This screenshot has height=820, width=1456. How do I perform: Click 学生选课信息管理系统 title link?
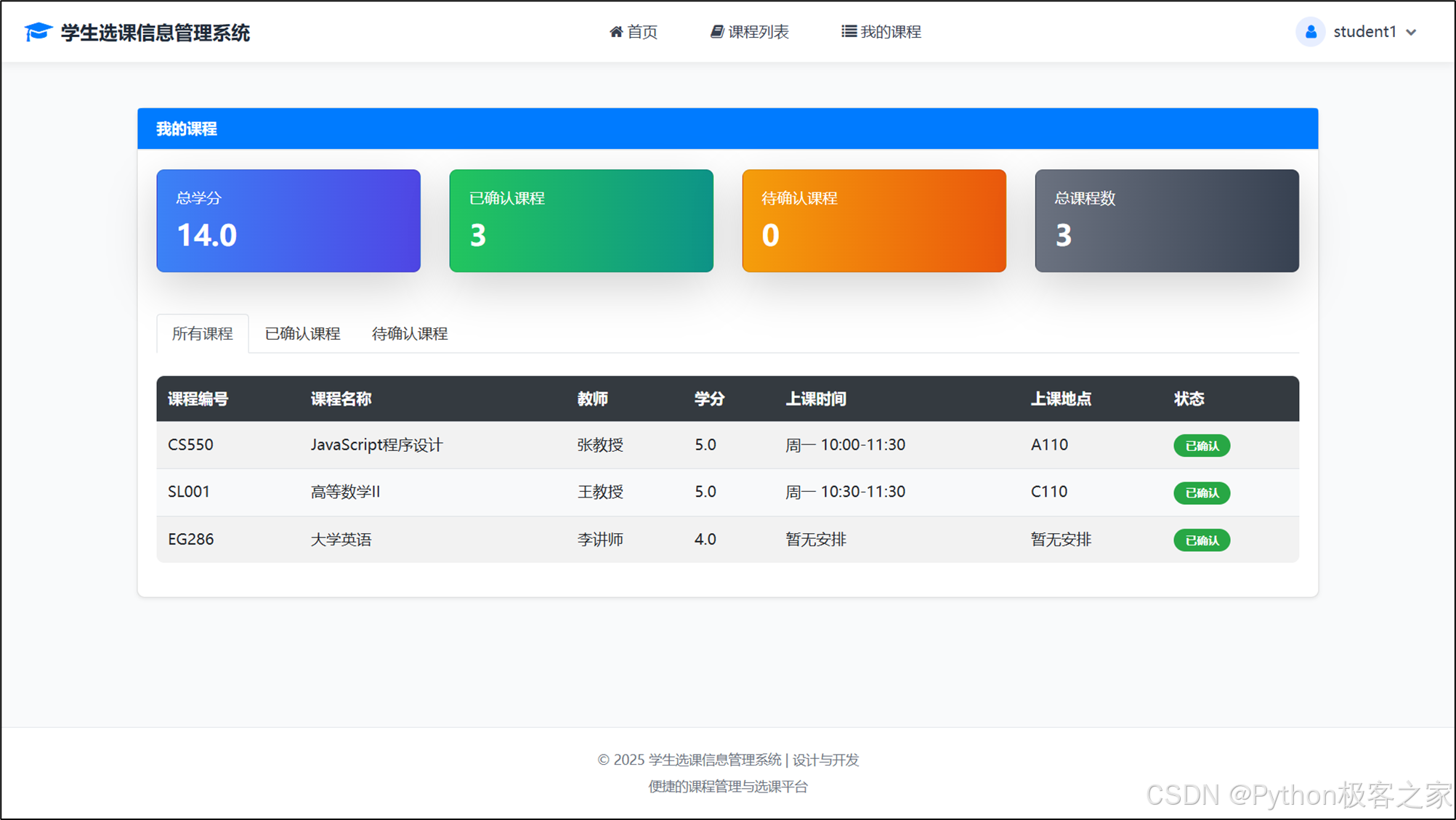click(155, 33)
